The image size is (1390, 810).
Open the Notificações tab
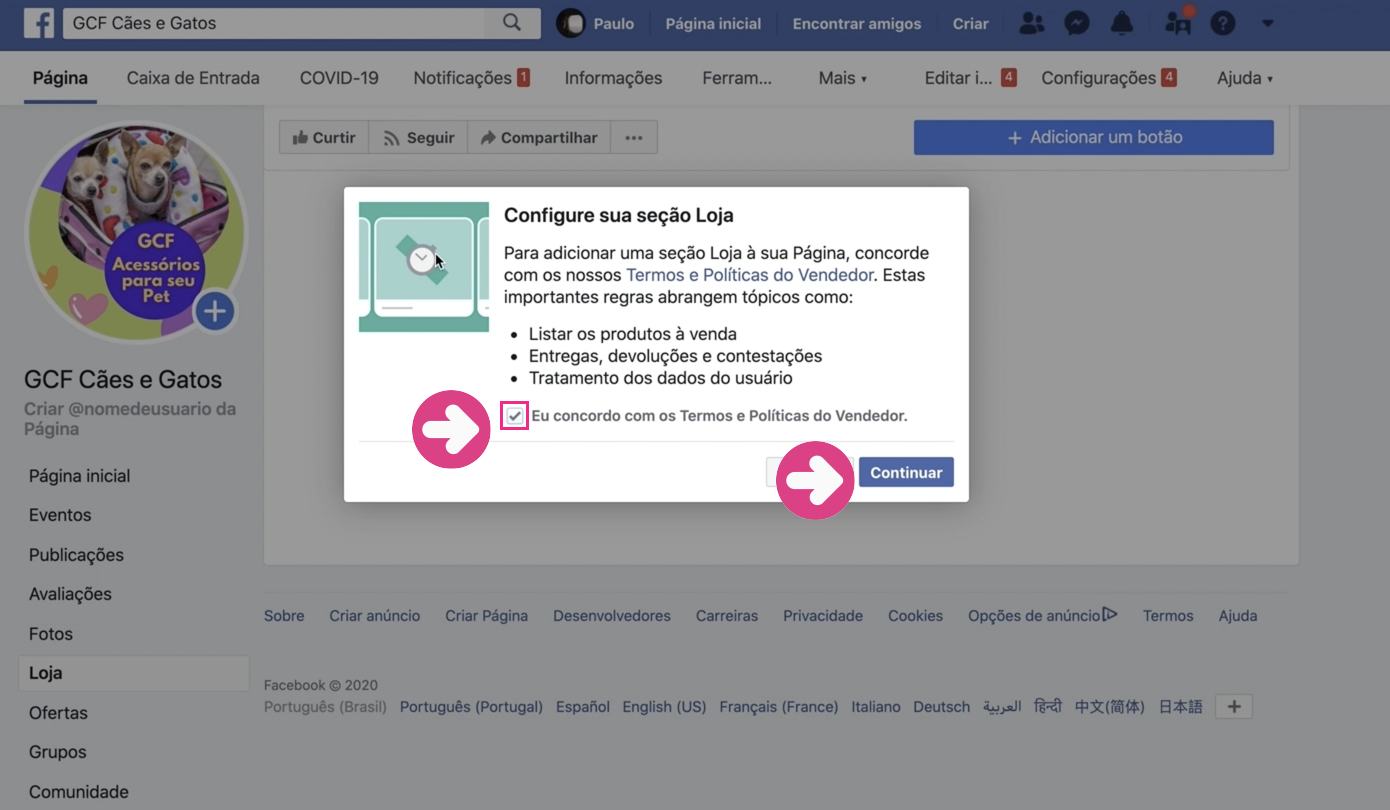(x=472, y=78)
